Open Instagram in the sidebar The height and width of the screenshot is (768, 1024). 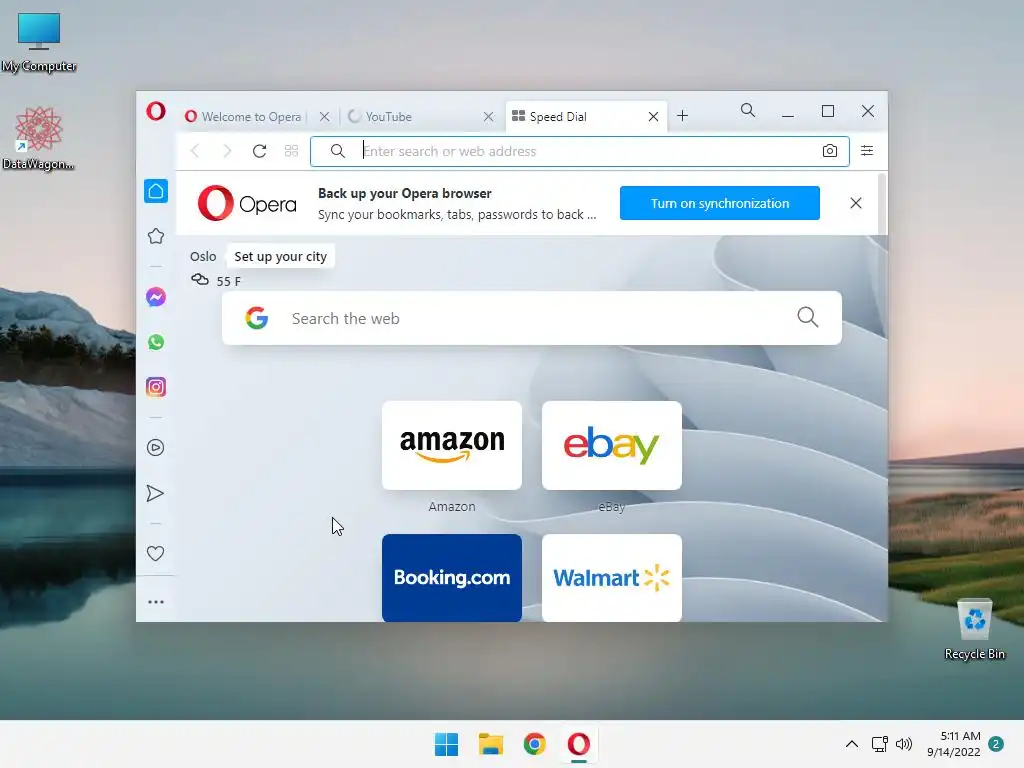pyautogui.click(x=155, y=387)
